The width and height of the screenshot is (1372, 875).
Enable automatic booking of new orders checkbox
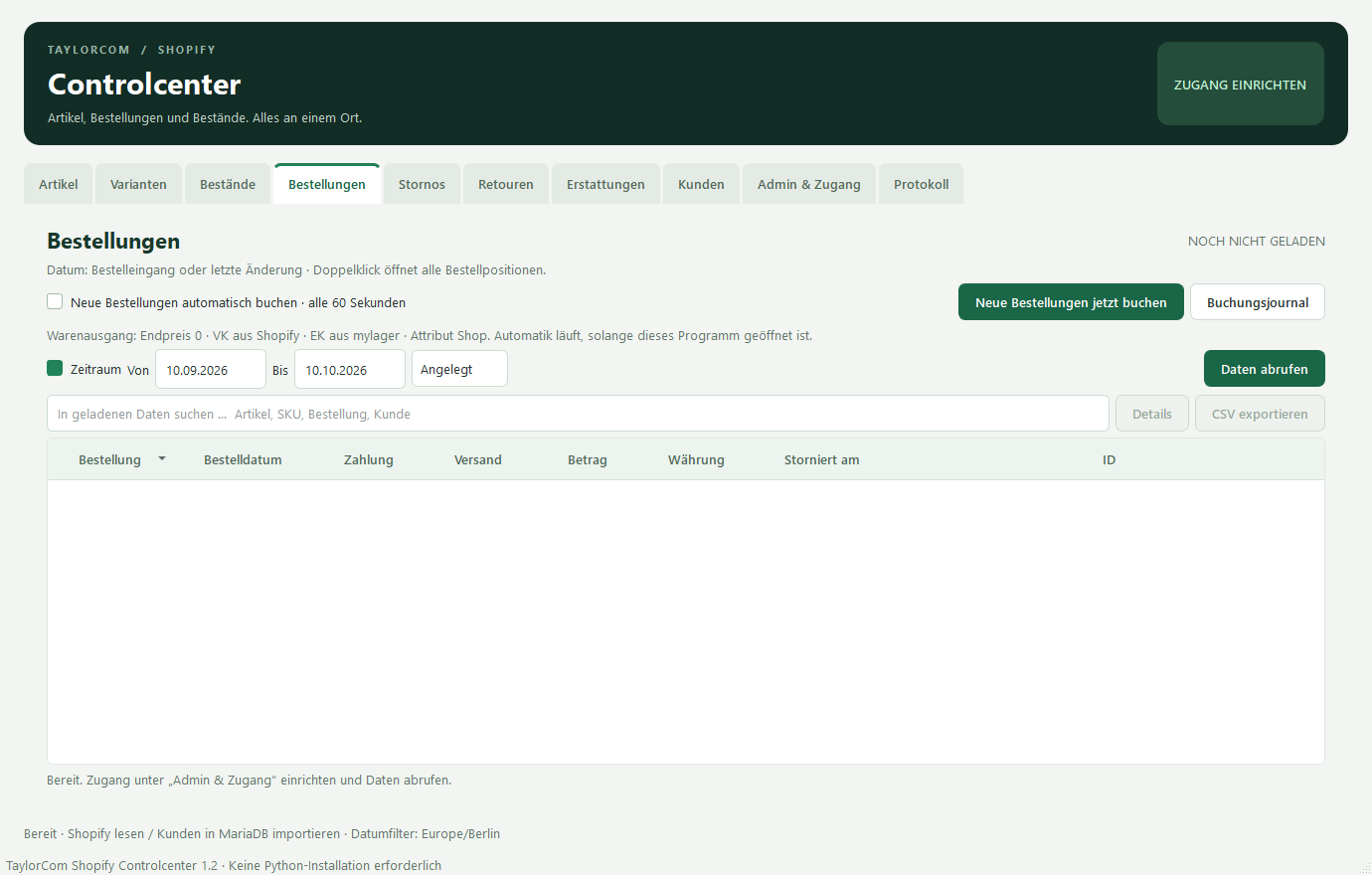(55, 301)
